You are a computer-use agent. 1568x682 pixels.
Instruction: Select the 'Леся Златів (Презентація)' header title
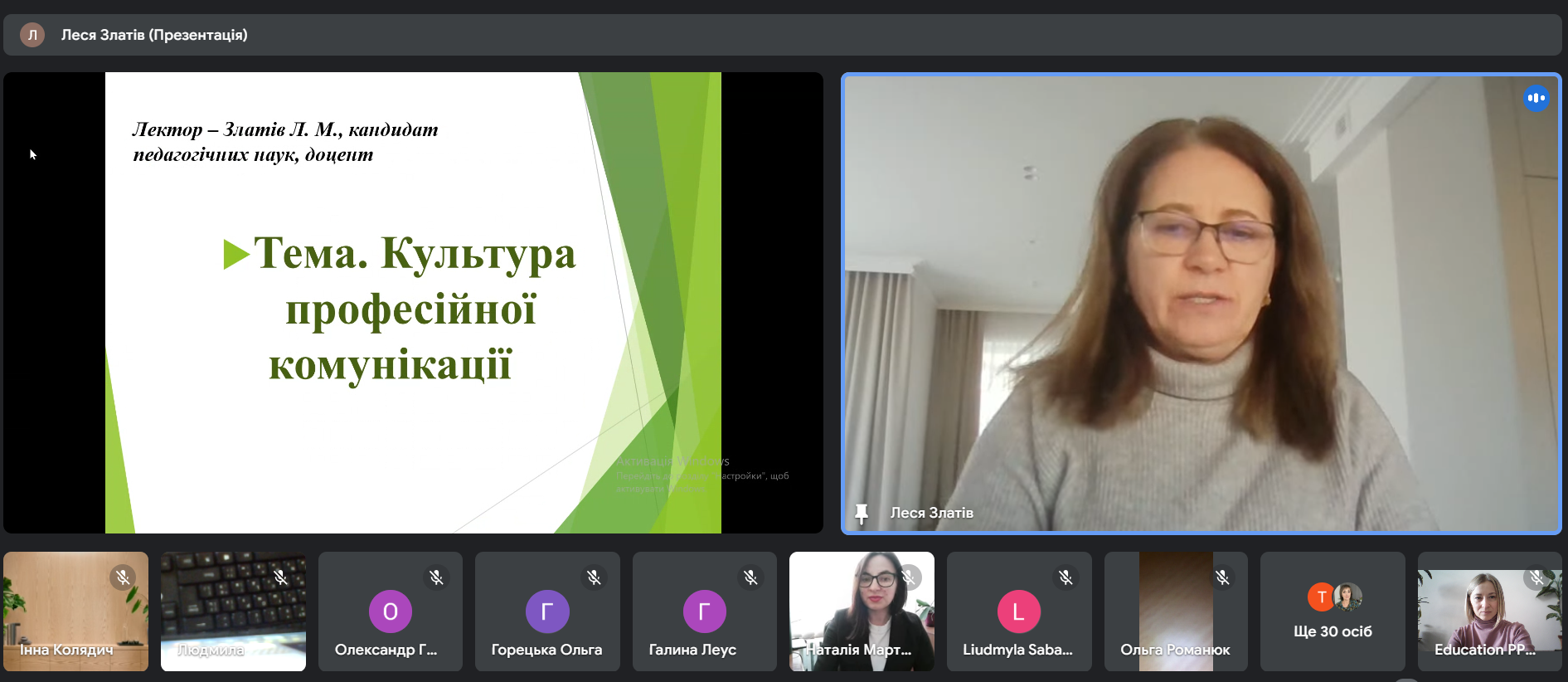tap(154, 35)
